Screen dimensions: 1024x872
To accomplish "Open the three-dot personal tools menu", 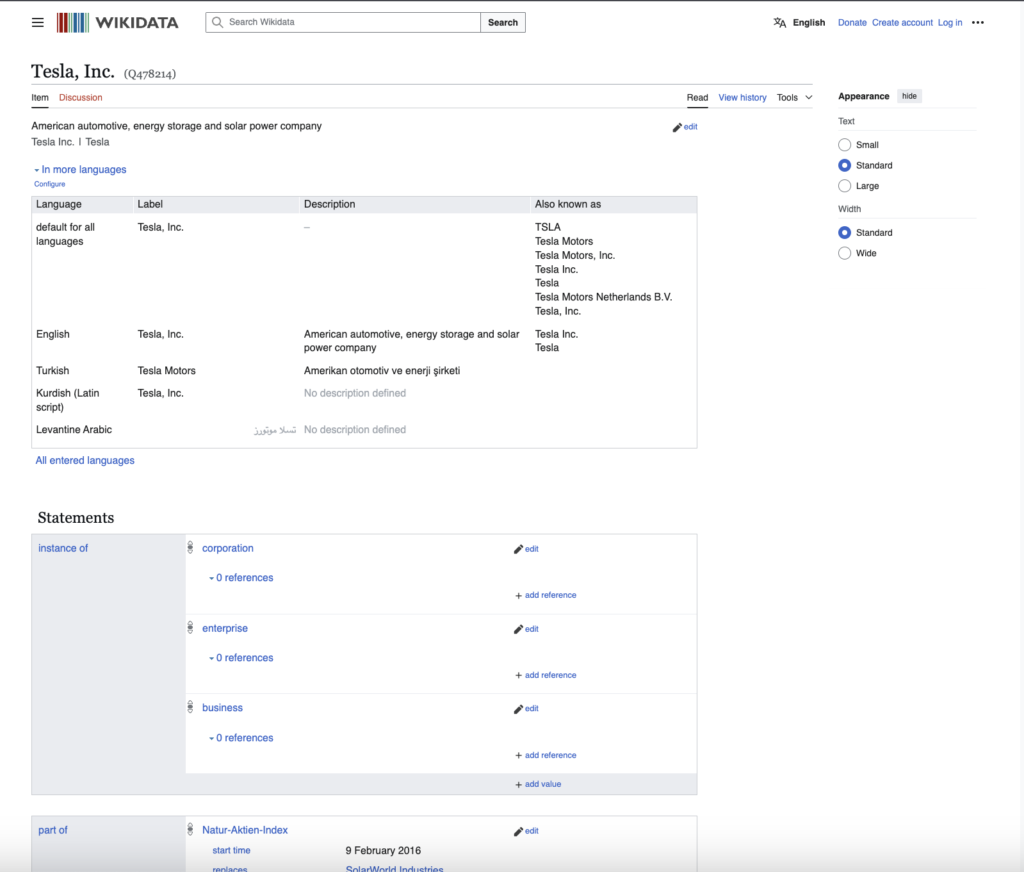I will (978, 22).
